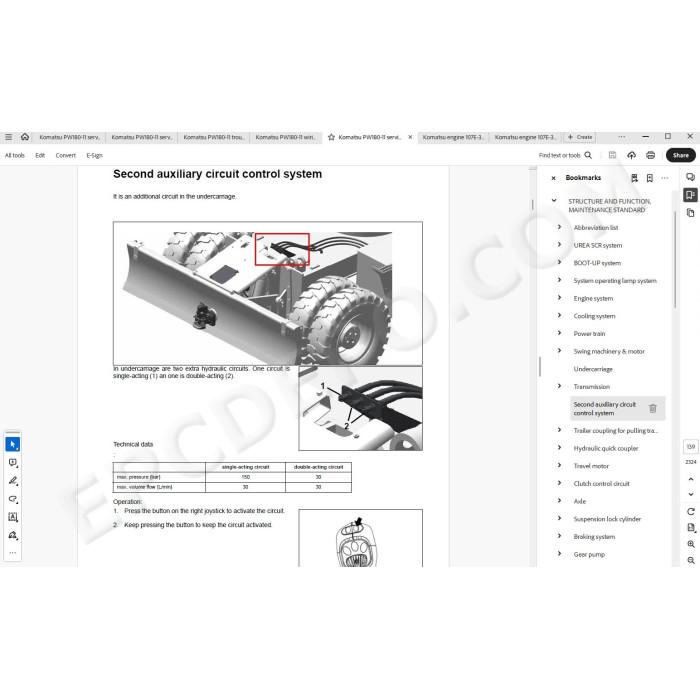Image resolution: width=700 pixels, height=700 pixels.
Task: Open Bookmarks panel options menu
Action: tap(665, 178)
